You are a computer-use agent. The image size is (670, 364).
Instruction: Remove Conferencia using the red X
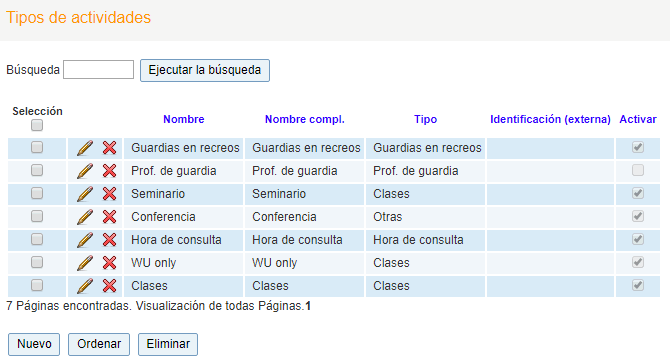coord(109,217)
